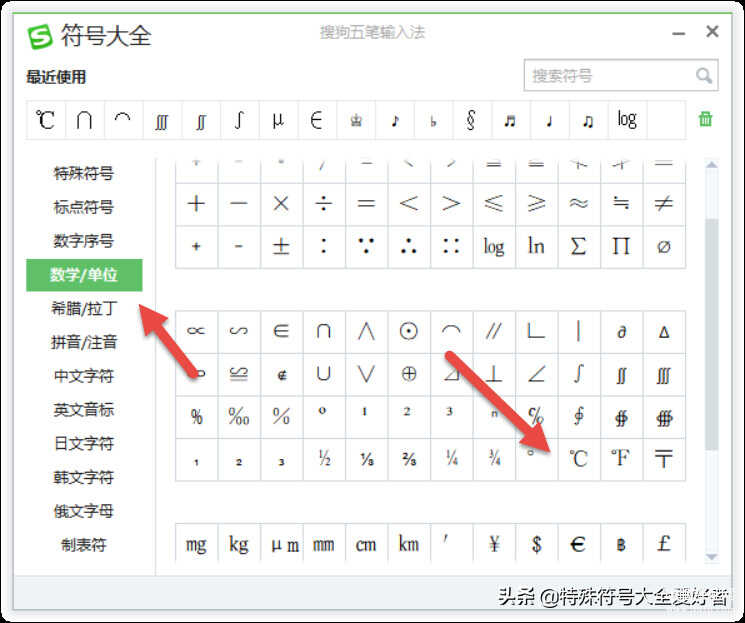Image resolution: width=745 pixels, height=623 pixels.
Task: Minimize the 符号大全 window
Action: [678, 33]
